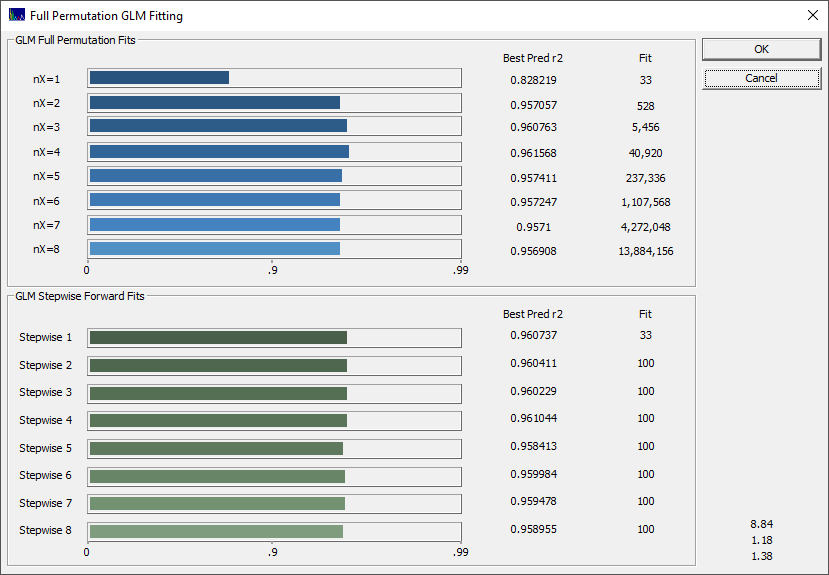Click the Stepwise 1 row label
The image size is (829, 575).
[45, 337]
